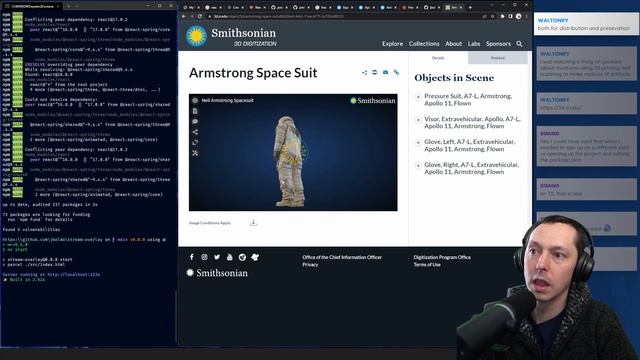Toggle fullscreen icon in the 3D viewer
The image size is (640, 360).
tap(195, 142)
